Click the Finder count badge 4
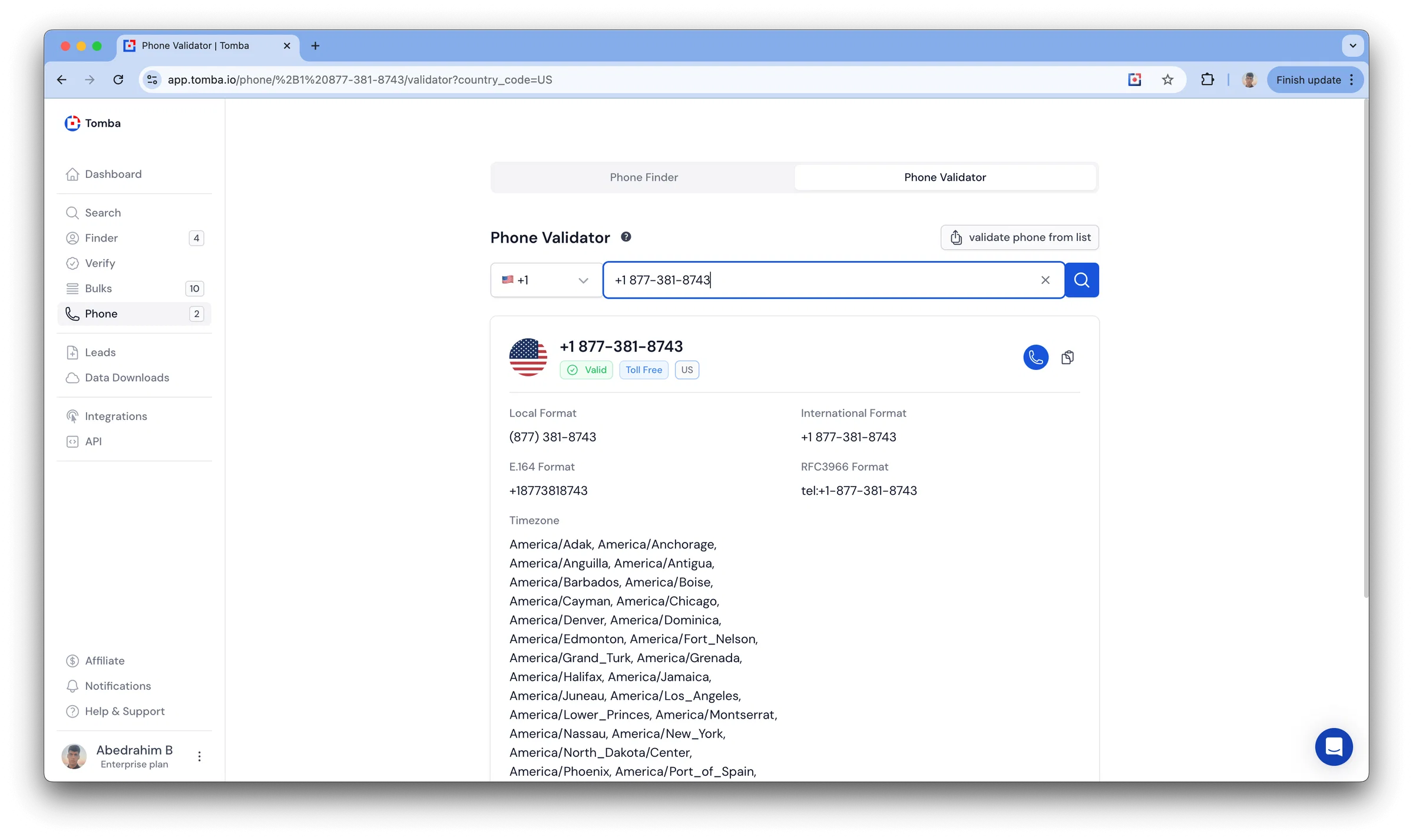Screen dimensions: 1413x840 (x=197, y=238)
